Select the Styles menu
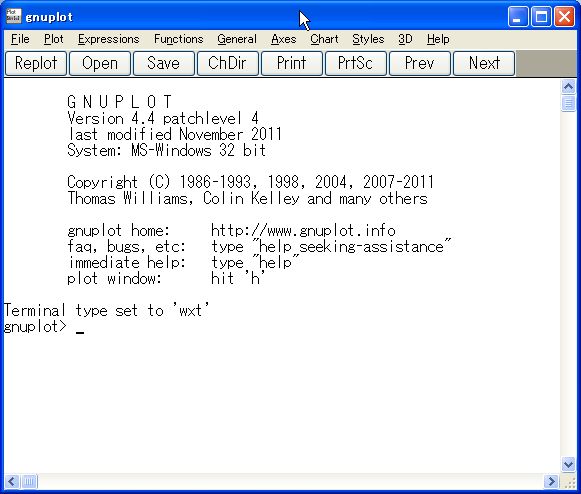The image size is (581, 494). tap(368, 39)
